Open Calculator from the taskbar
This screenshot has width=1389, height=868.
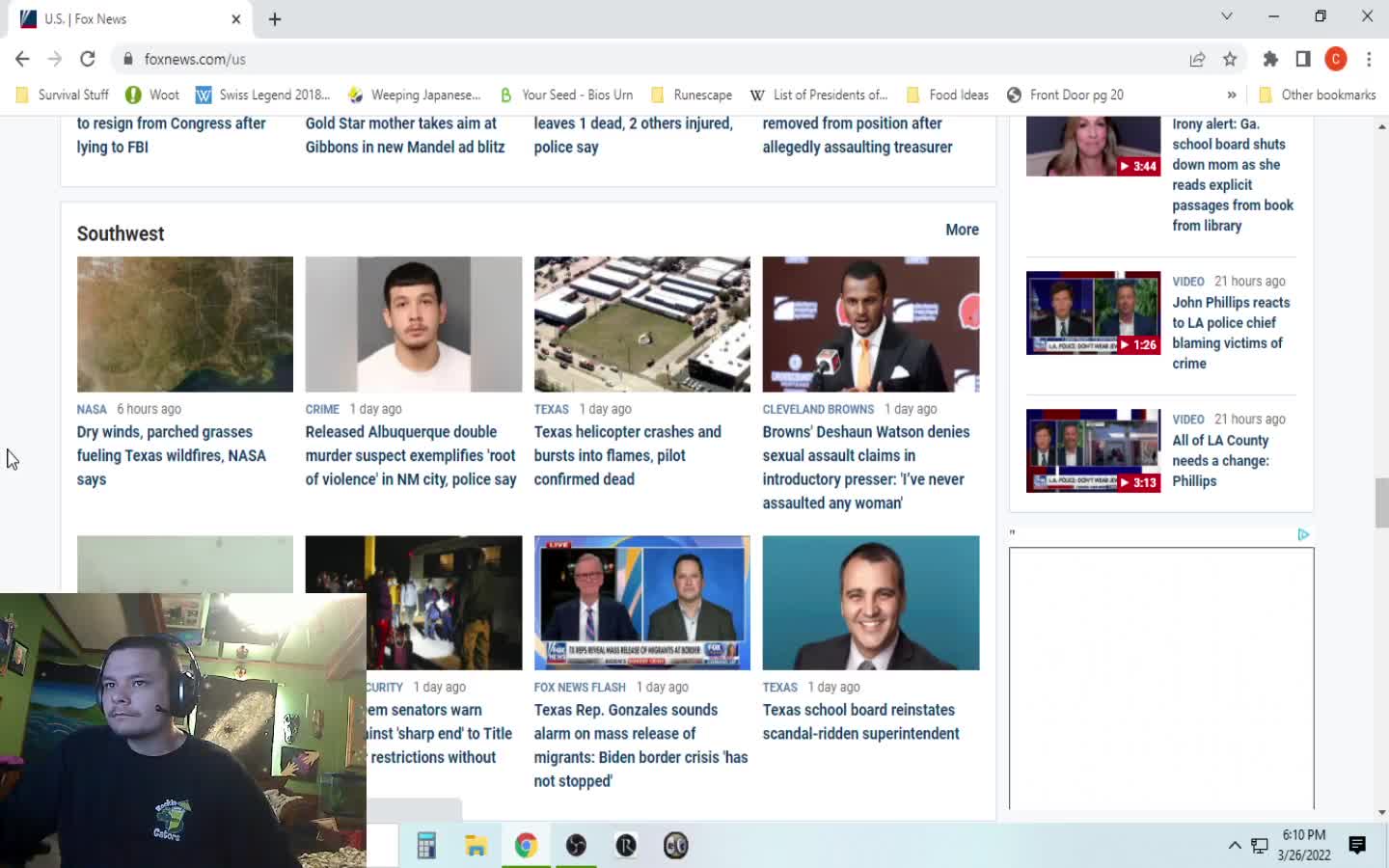[426, 846]
